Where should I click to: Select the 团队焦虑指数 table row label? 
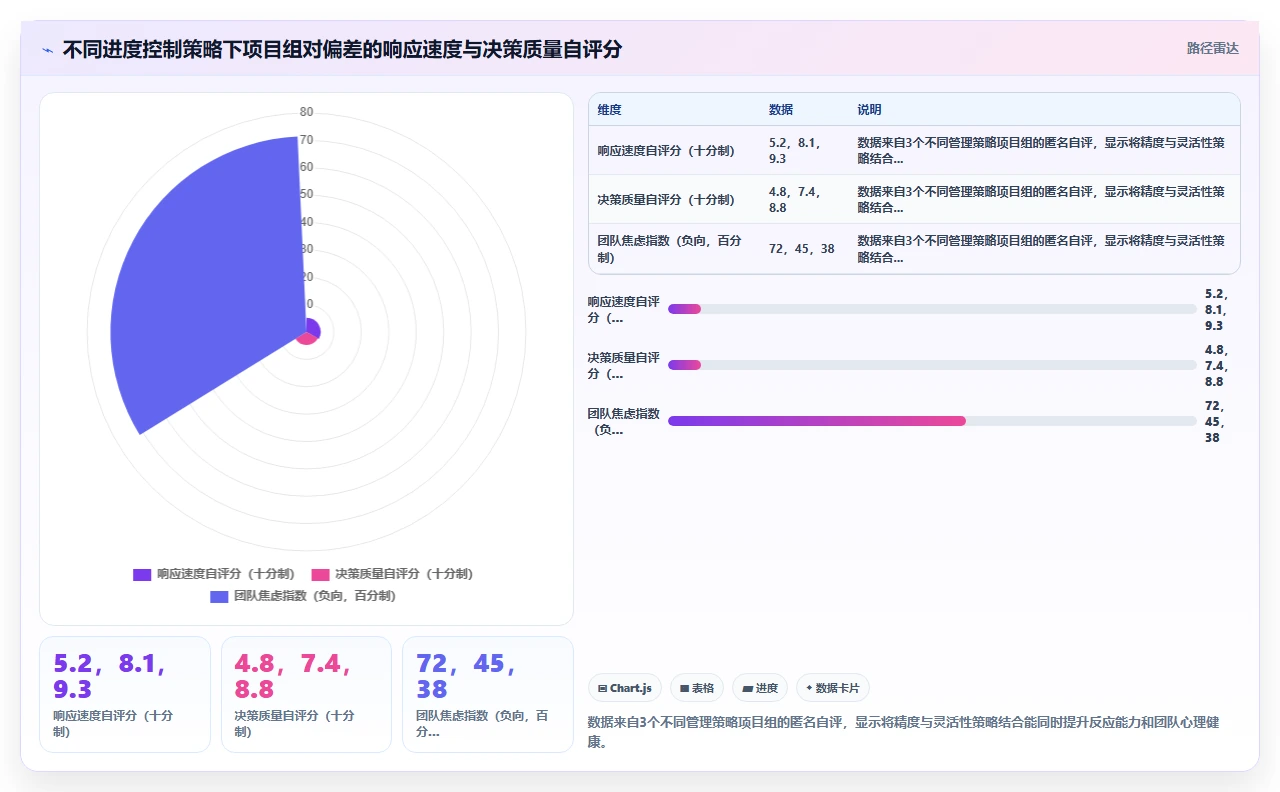tap(670, 249)
